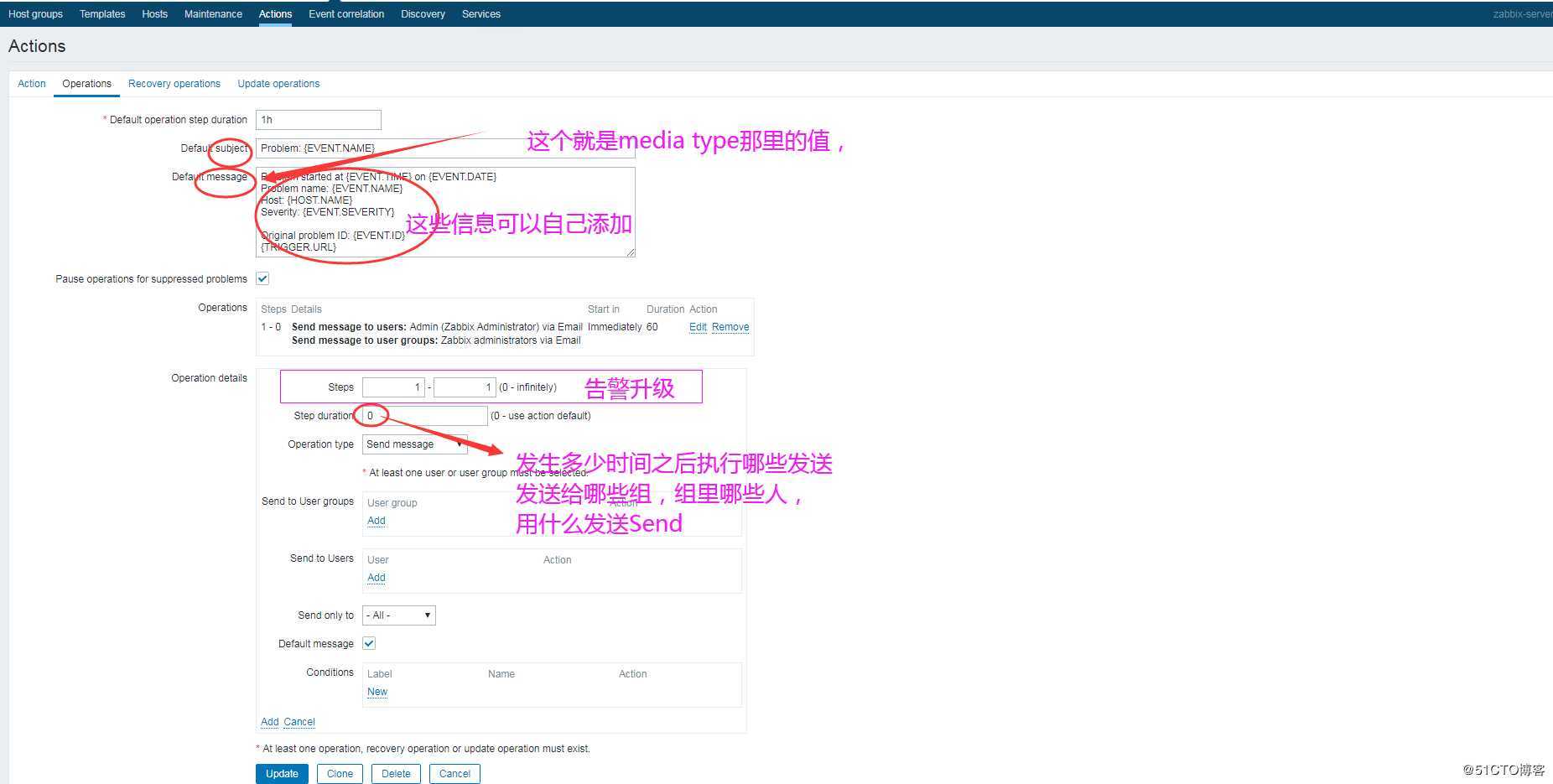This screenshot has height=784, width=1553.
Task: Click the Add link to save operation details
Action: tap(270, 722)
